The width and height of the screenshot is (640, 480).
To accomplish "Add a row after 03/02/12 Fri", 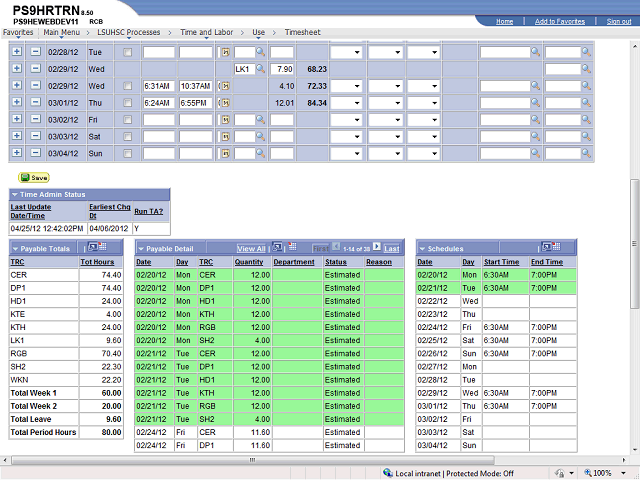I will pos(17,119).
